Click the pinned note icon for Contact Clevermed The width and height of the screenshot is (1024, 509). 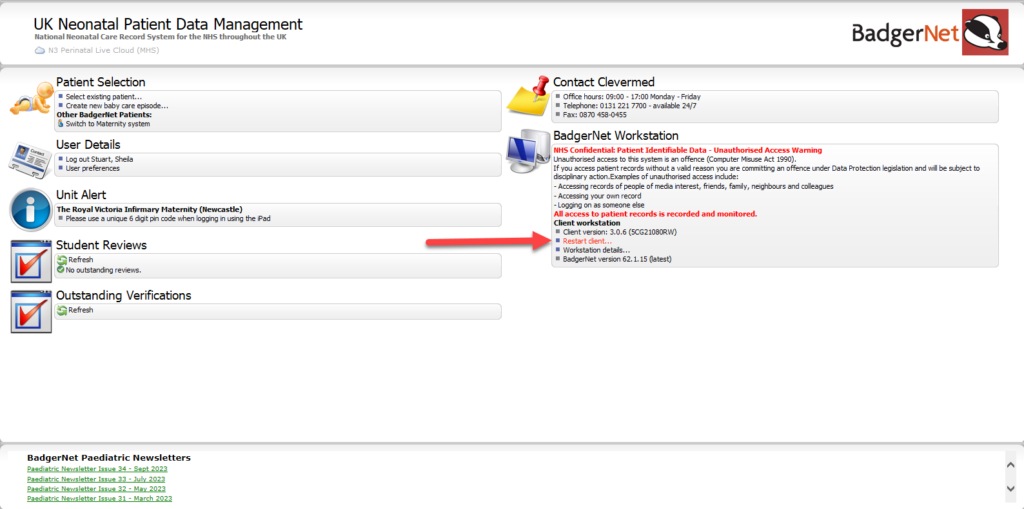[529, 96]
